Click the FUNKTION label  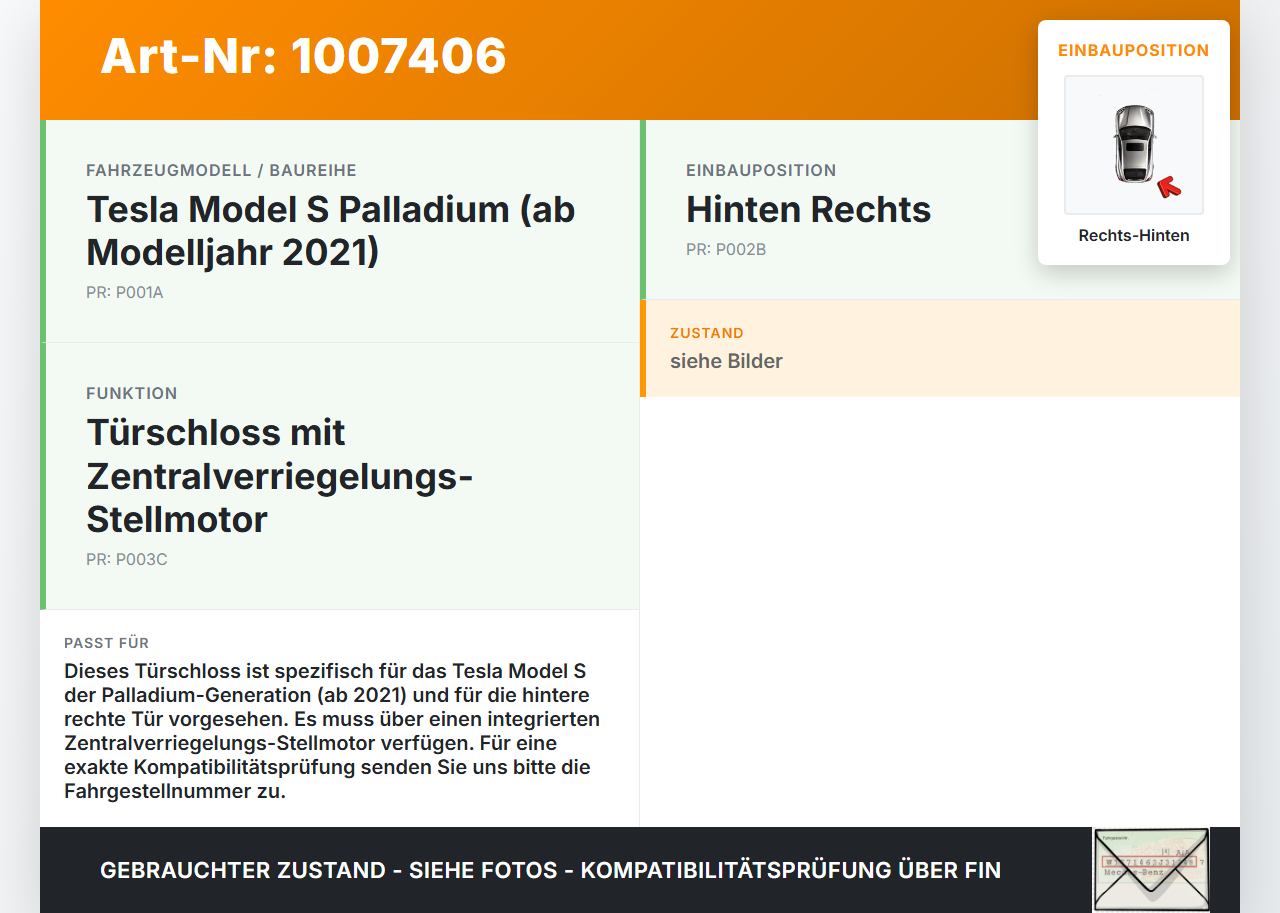pyautogui.click(x=132, y=393)
